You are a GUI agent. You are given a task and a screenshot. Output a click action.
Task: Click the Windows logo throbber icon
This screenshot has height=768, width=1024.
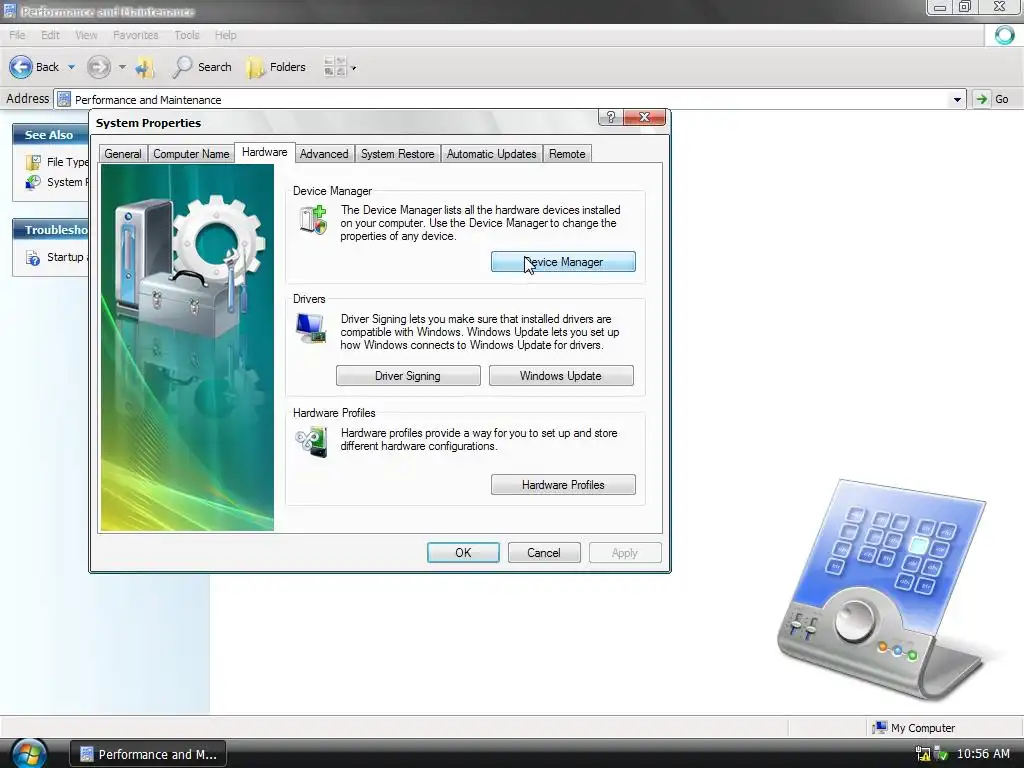click(1004, 35)
